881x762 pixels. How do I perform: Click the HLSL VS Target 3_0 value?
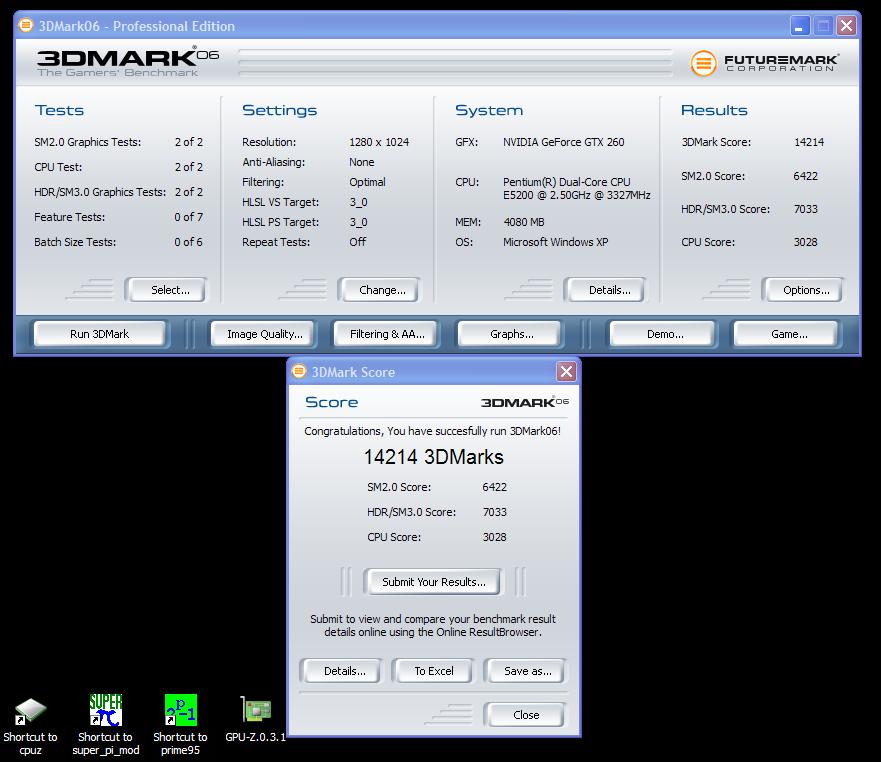(358, 202)
